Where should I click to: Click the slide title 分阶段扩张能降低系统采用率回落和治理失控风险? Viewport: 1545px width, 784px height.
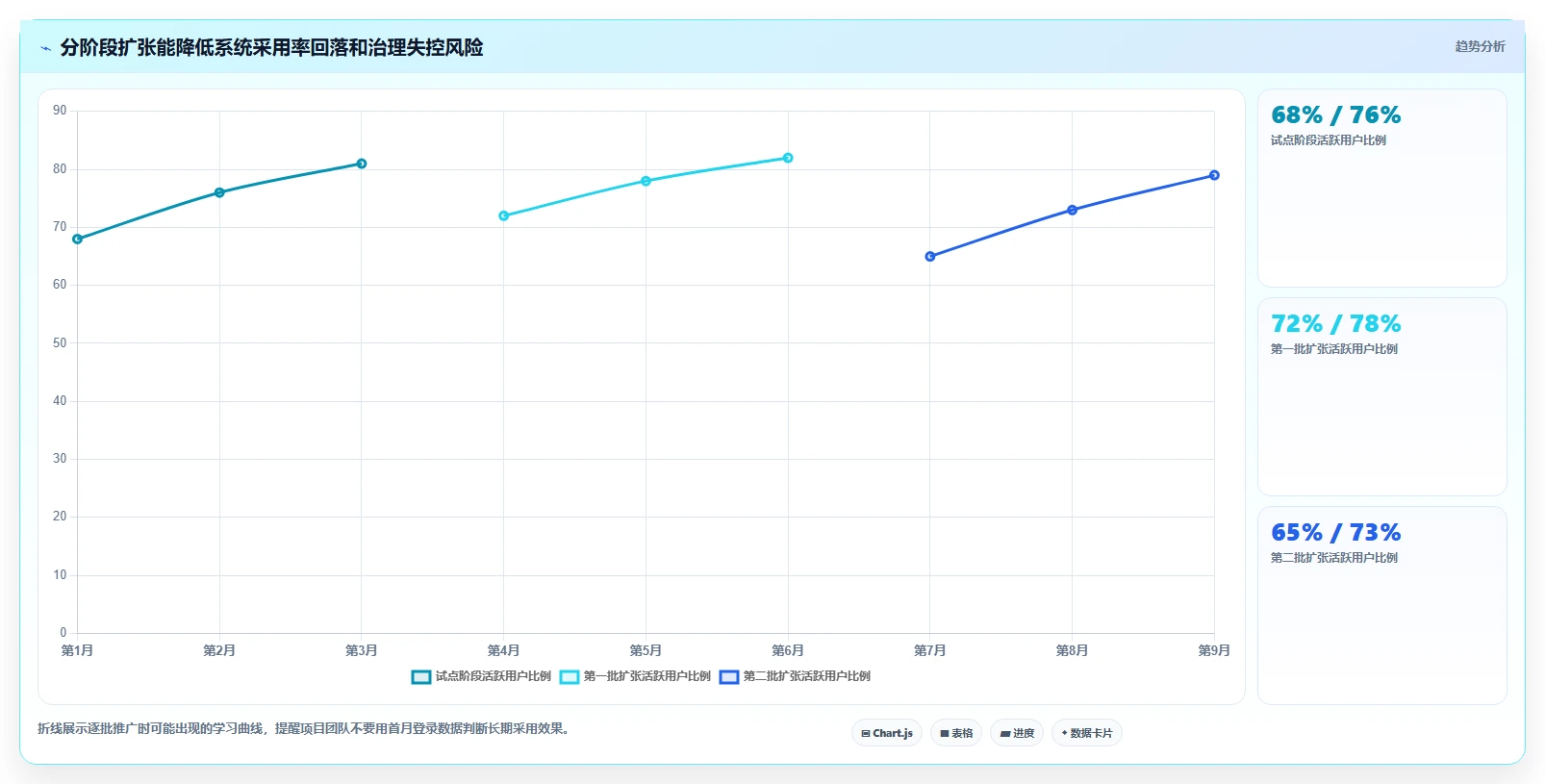(271, 48)
